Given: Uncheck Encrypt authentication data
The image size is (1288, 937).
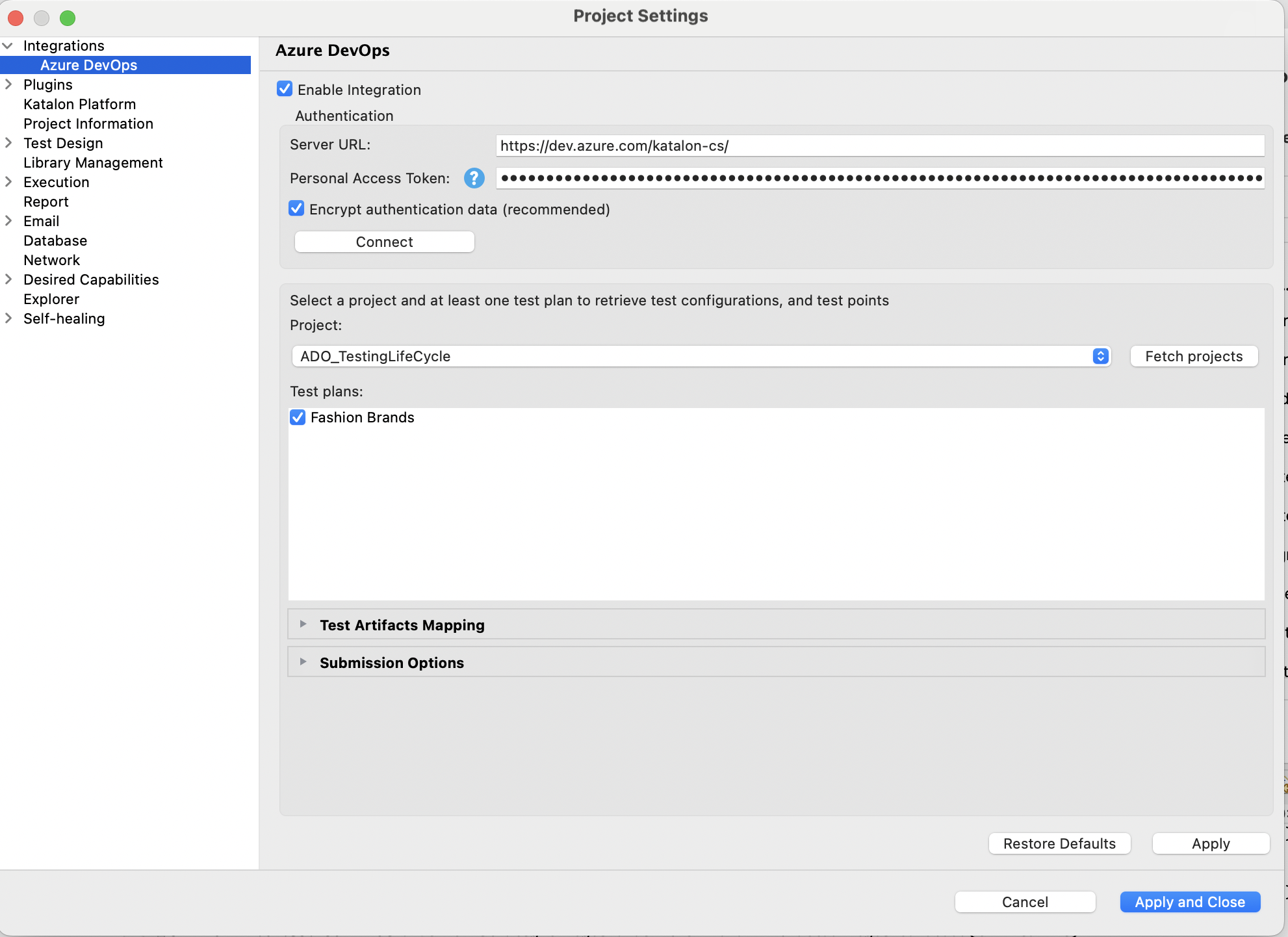Looking at the screenshot, I should [x=296, y=208].
